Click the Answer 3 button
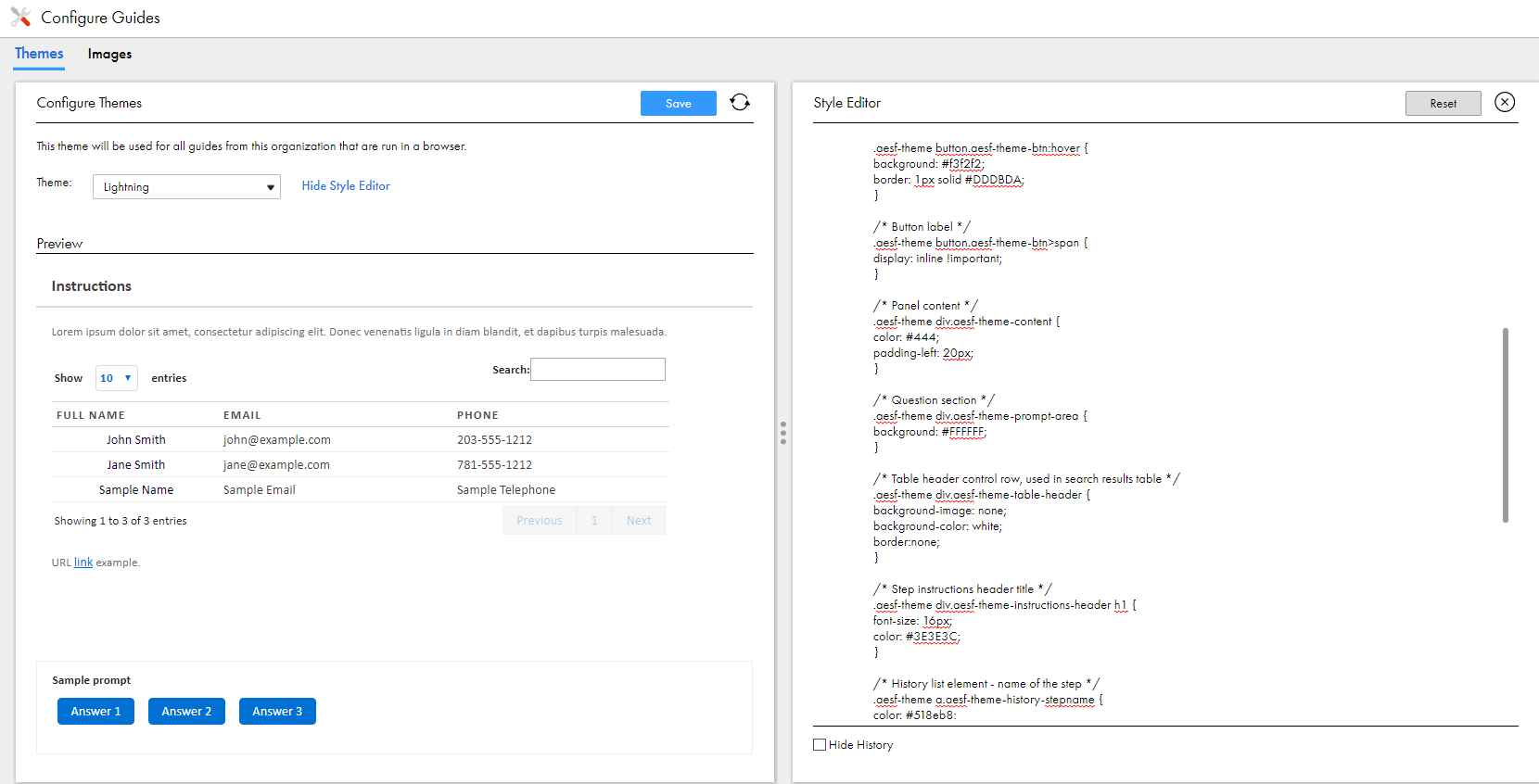1539x784 pixels. (x=277, y=711)
